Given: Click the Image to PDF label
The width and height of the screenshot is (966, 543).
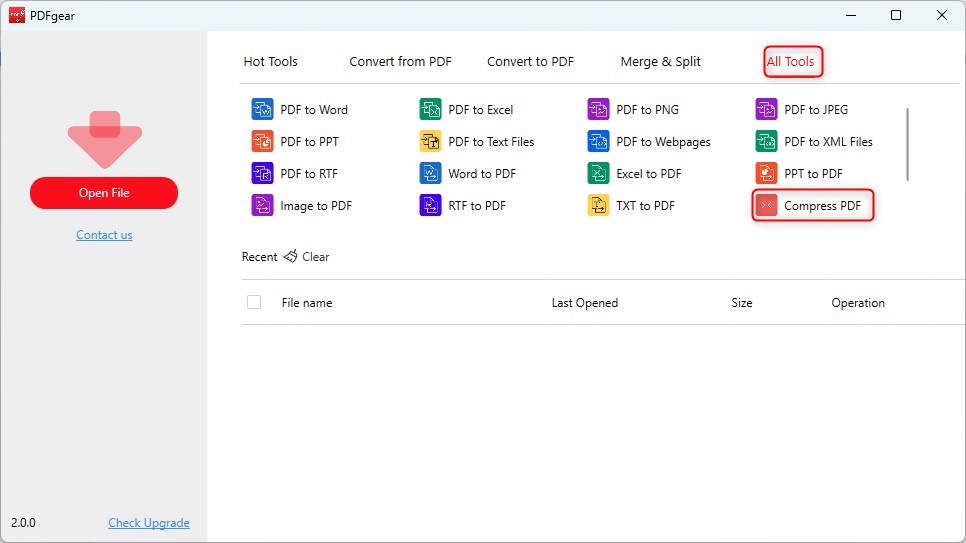Looking at the screenshot, I should tap(316, 206).
